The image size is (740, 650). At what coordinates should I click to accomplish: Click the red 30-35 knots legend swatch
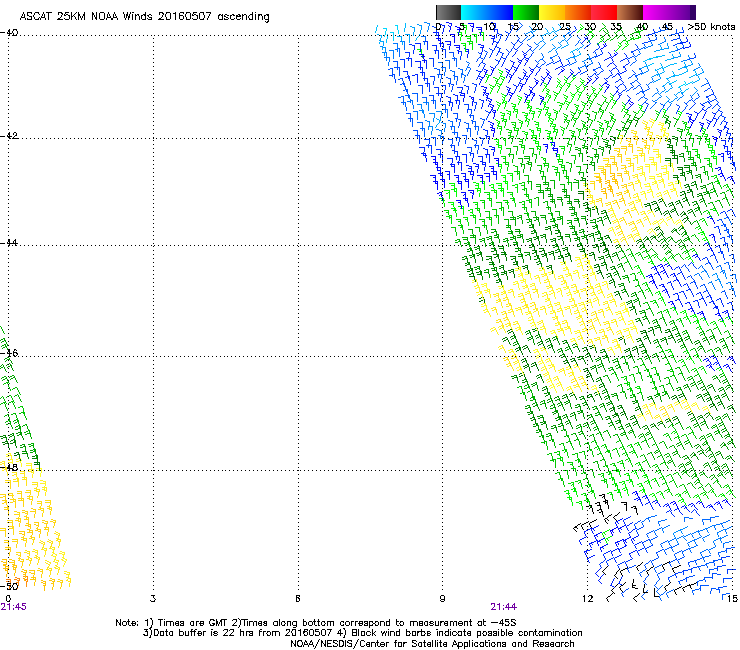604,12
